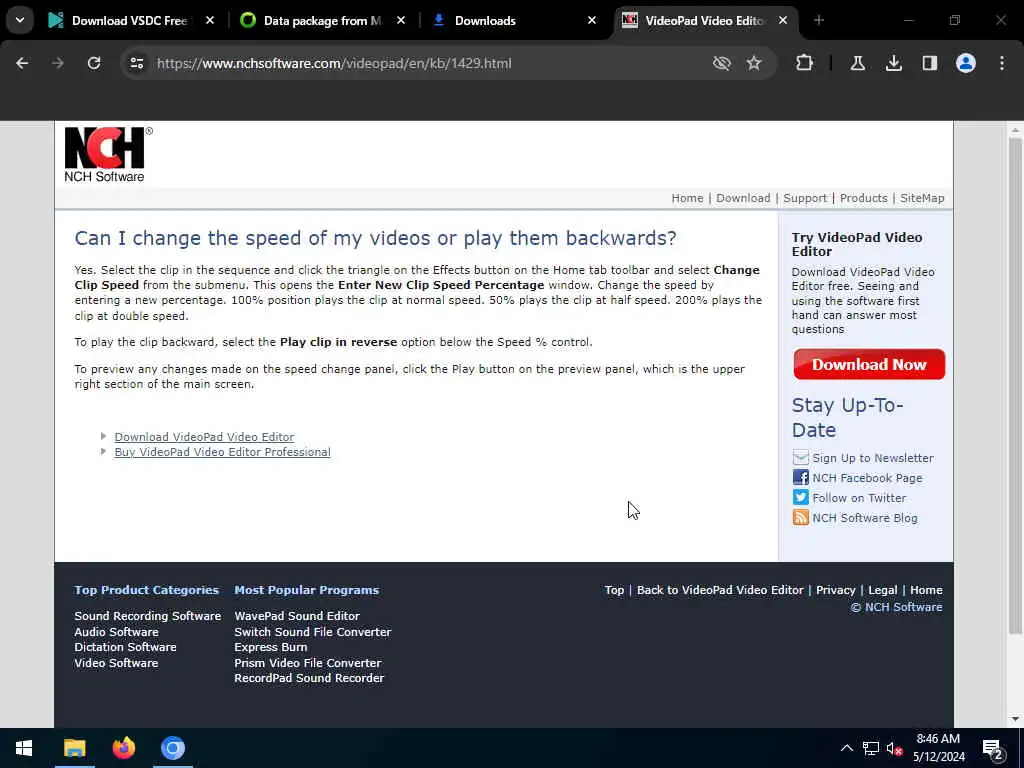Open the Windows Start menu
This screenshot has width=1024, height=768.
[24, 748]
